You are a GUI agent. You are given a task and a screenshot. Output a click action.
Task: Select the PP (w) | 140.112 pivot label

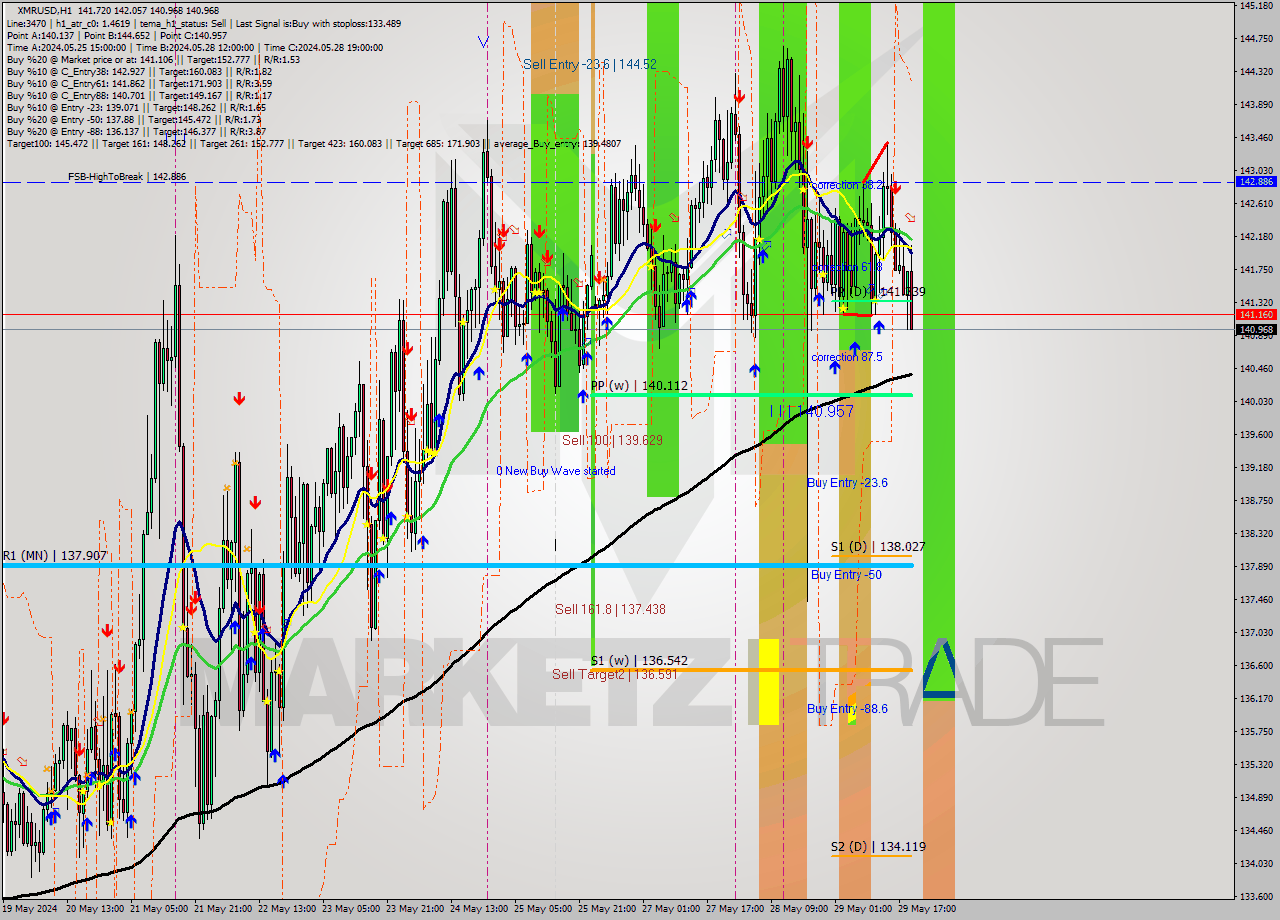(x=639, y=385)
